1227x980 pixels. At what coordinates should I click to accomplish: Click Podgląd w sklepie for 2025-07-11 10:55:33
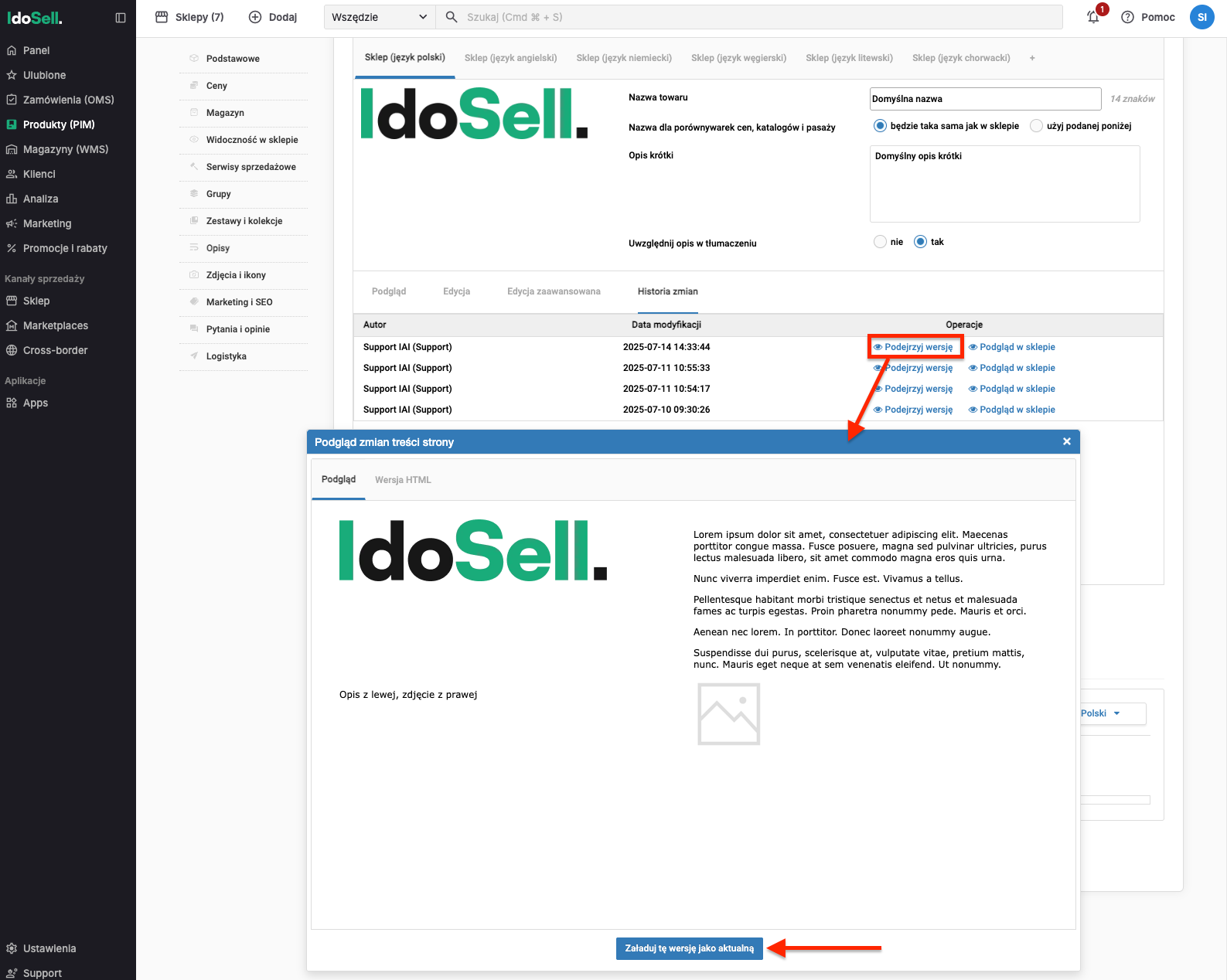click(1011, 368)
